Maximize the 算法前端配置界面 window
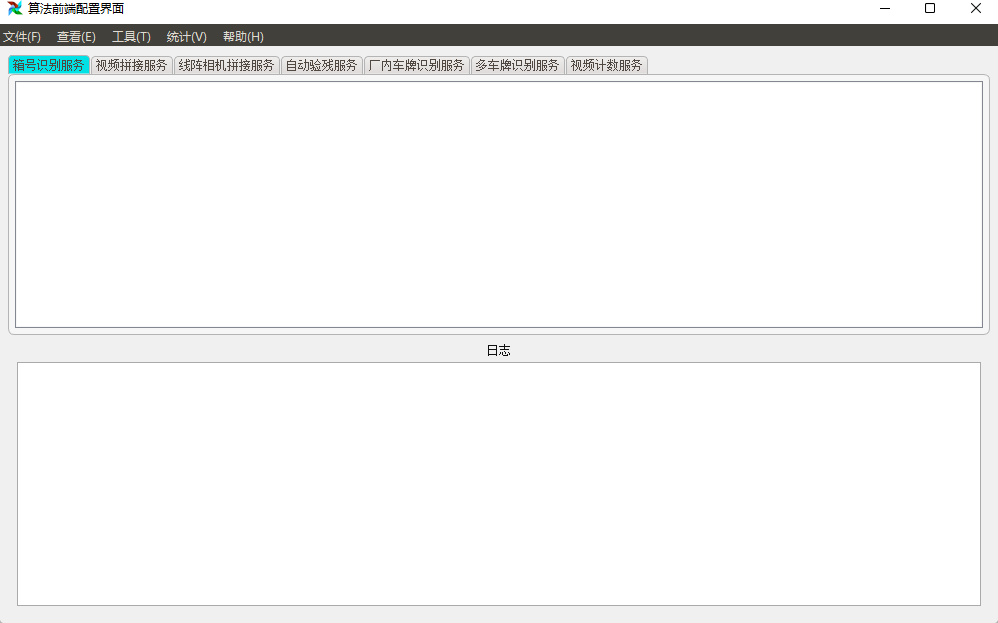The width and height of the screenshot is (998, 623). pos(930,8)
